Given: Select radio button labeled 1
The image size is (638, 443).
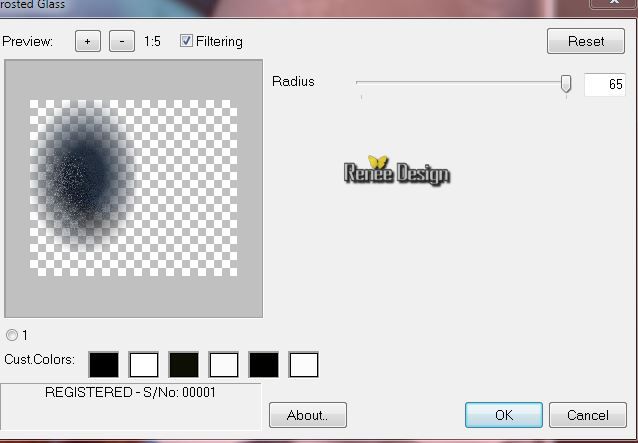Looking at the screenshot, I should [x=12, y=335].
